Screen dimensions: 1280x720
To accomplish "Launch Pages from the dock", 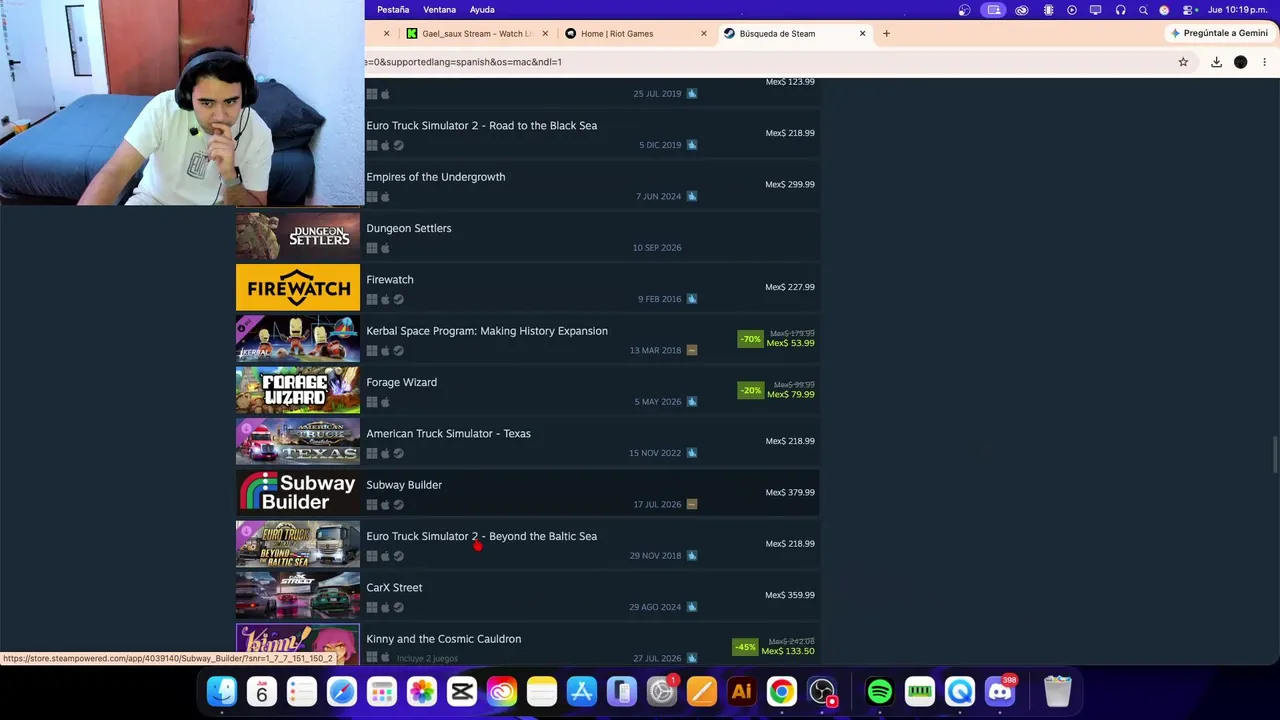I will 702,691.
